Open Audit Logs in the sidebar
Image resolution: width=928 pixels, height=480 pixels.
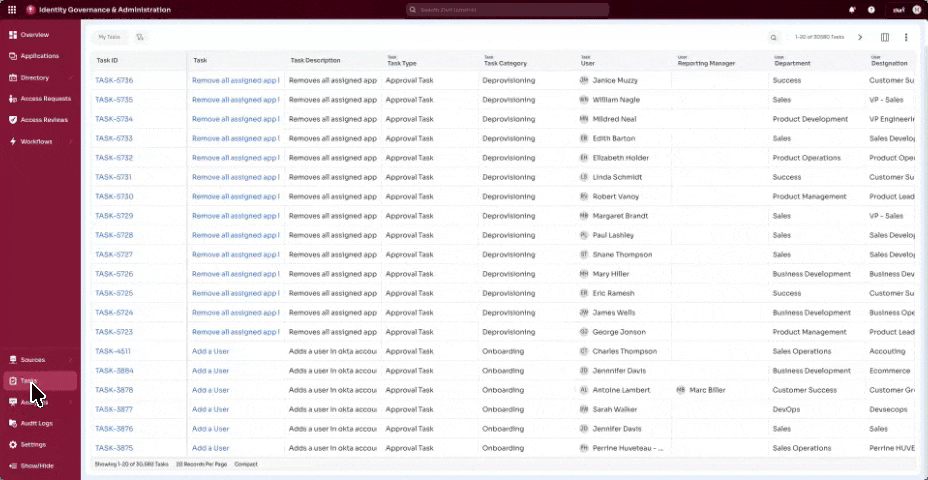click(37, 423)
